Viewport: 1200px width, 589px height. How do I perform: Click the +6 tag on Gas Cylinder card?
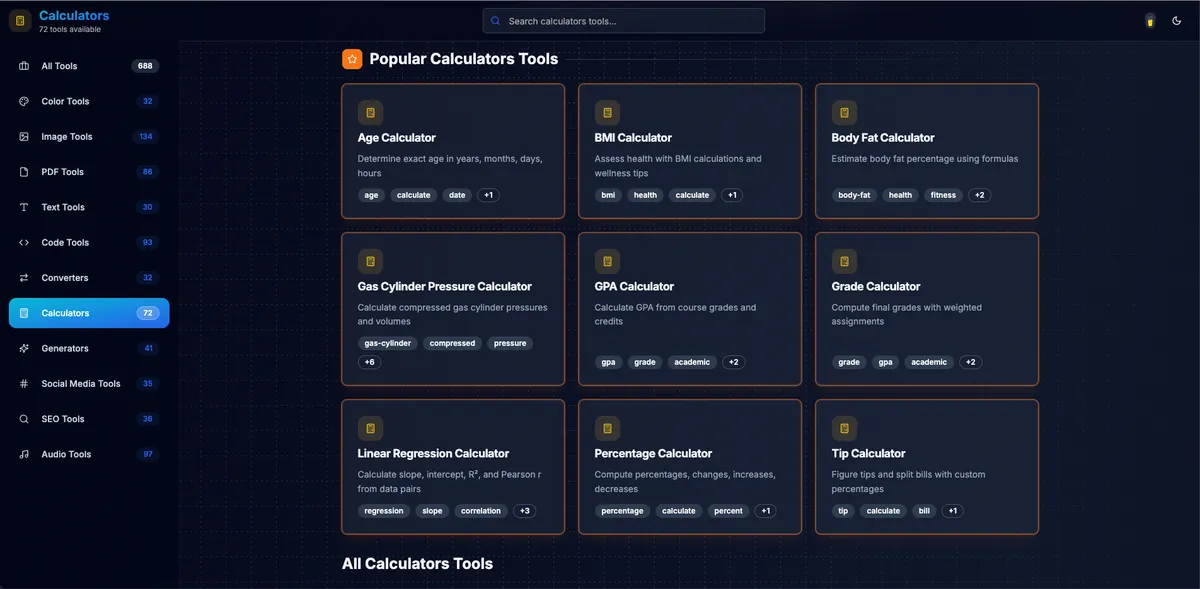(x=369, y=362)
